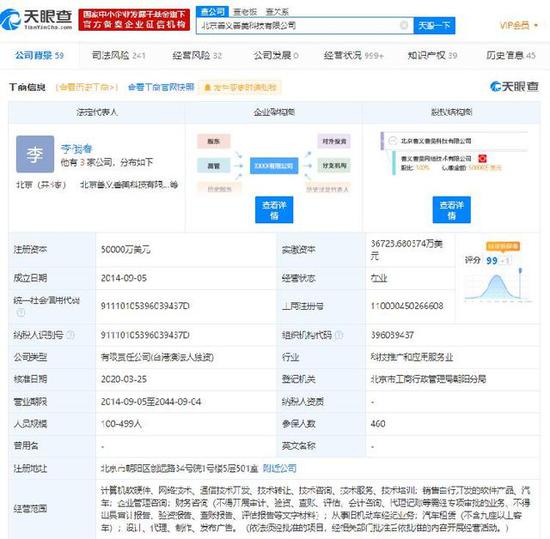Collapse the equity tree root node

(x=392, y=141)
